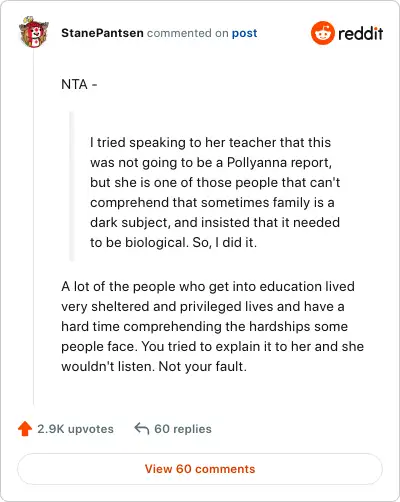Click the reply arrow icon
The image size is (400, 502).
[141, 429]
